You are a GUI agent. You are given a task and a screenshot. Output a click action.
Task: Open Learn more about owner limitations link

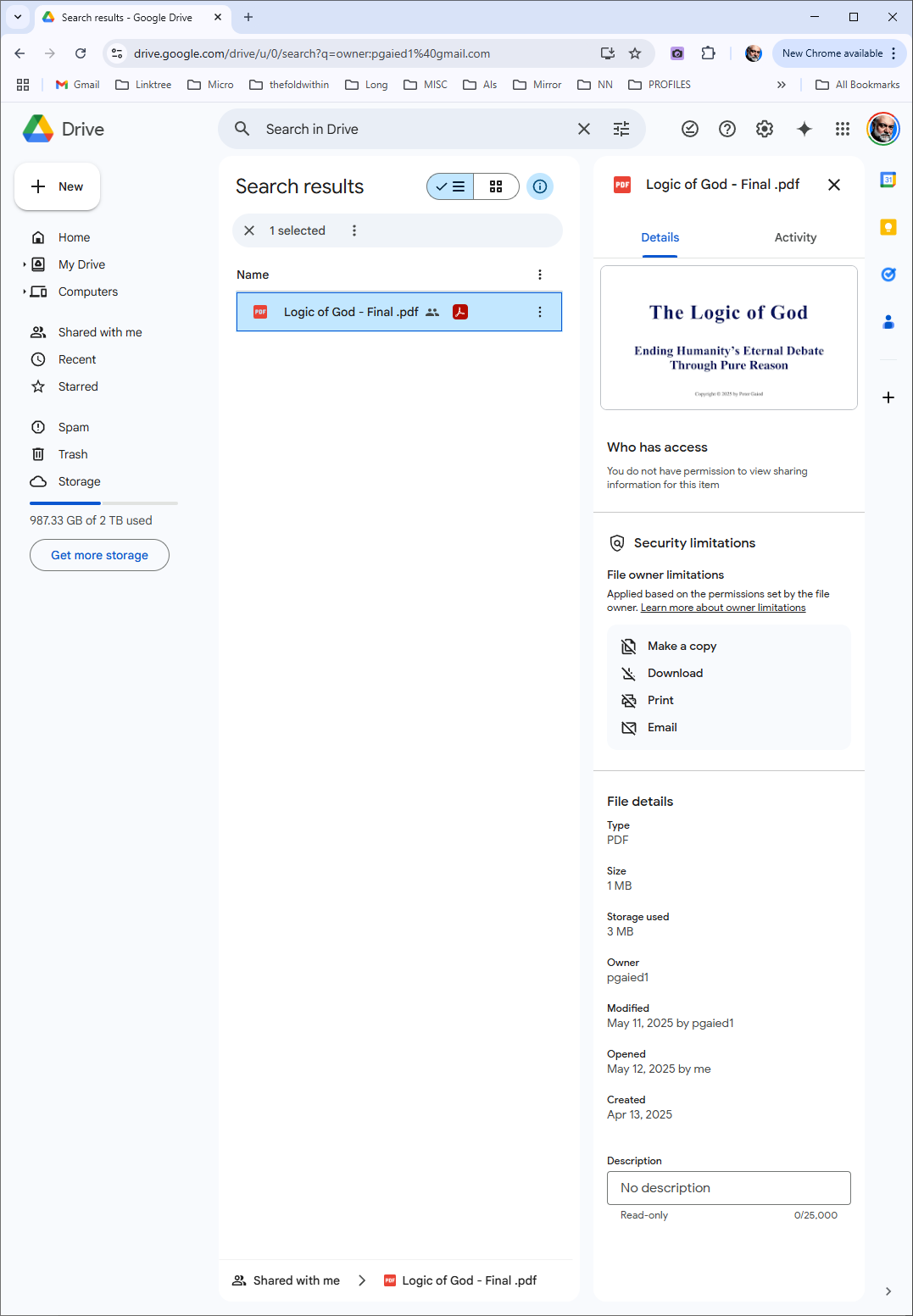[x=723, y=608]
